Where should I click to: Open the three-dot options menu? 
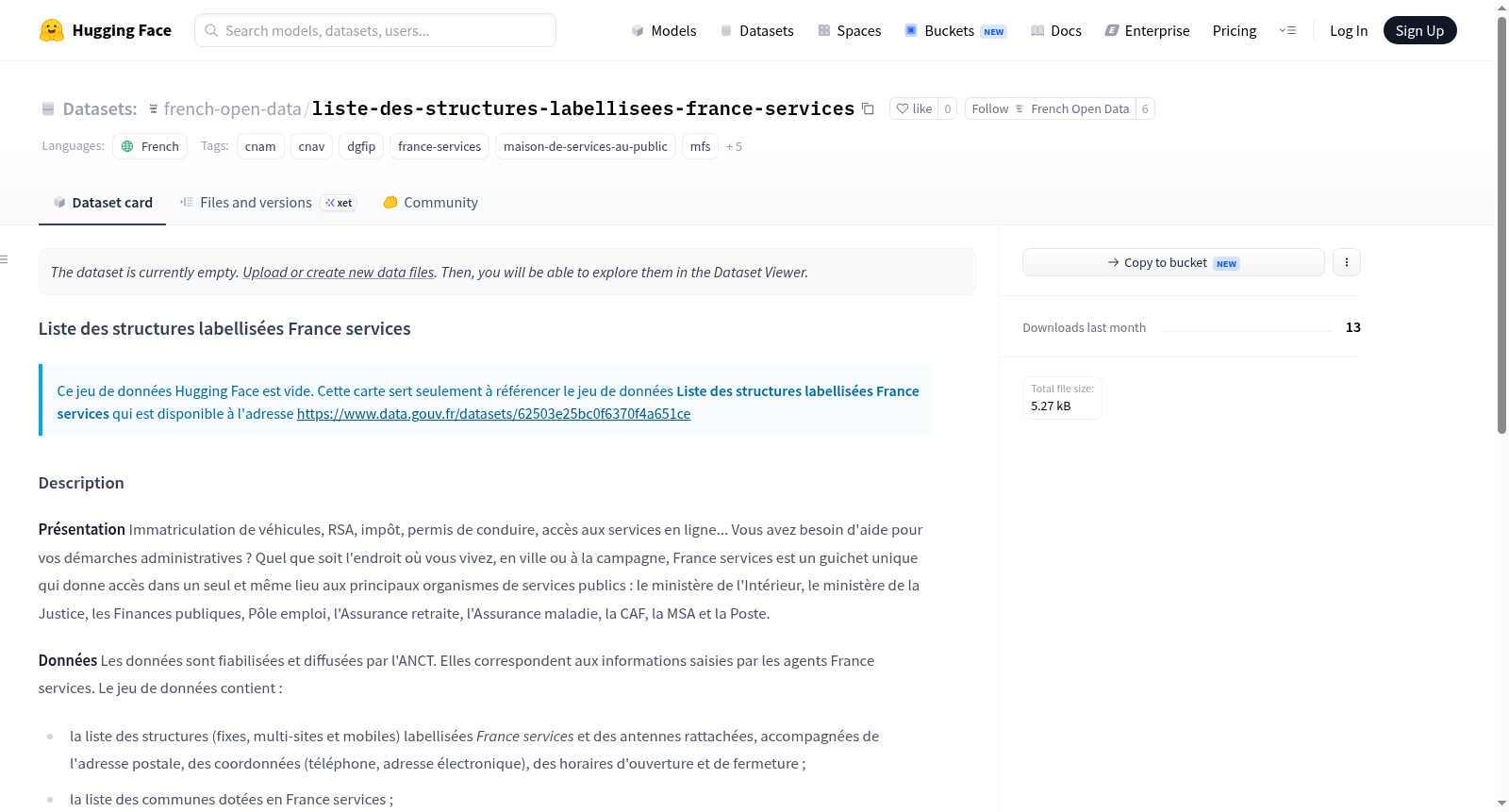(x=1347, y=262)
